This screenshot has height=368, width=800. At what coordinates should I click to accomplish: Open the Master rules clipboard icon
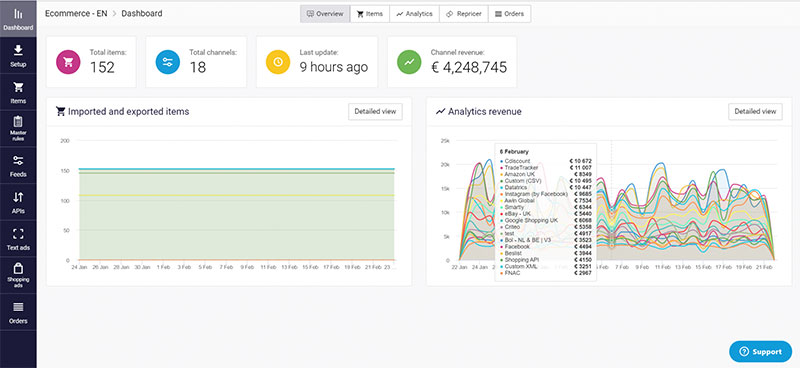point(18,121)
